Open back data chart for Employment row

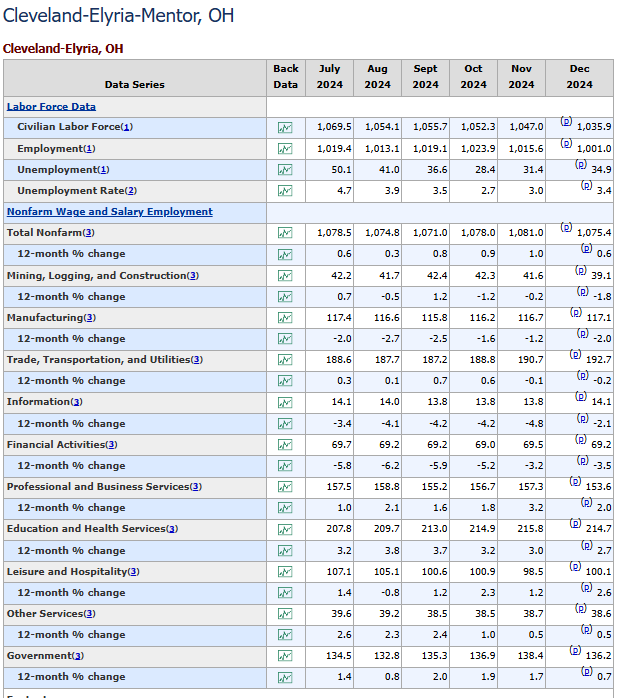coord(285,149)
